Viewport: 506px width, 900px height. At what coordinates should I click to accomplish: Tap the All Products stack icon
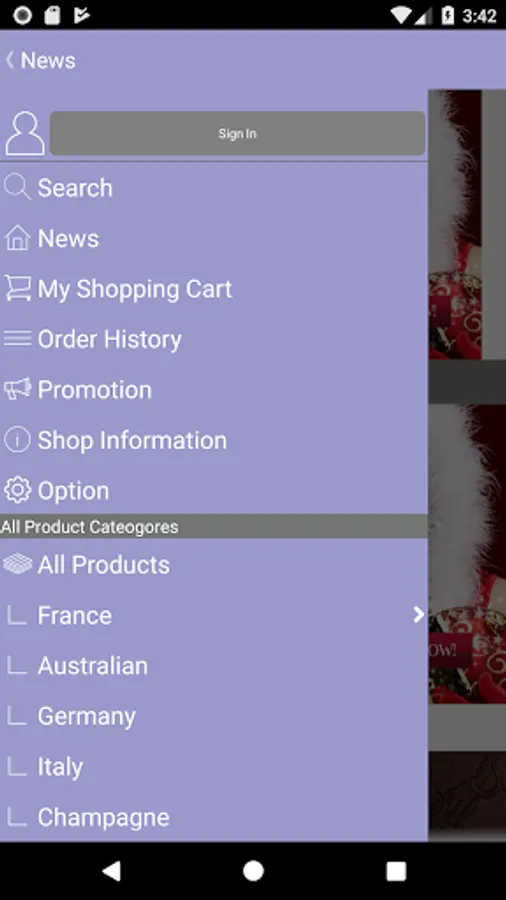pyautogui.click(x=17, y=564)
